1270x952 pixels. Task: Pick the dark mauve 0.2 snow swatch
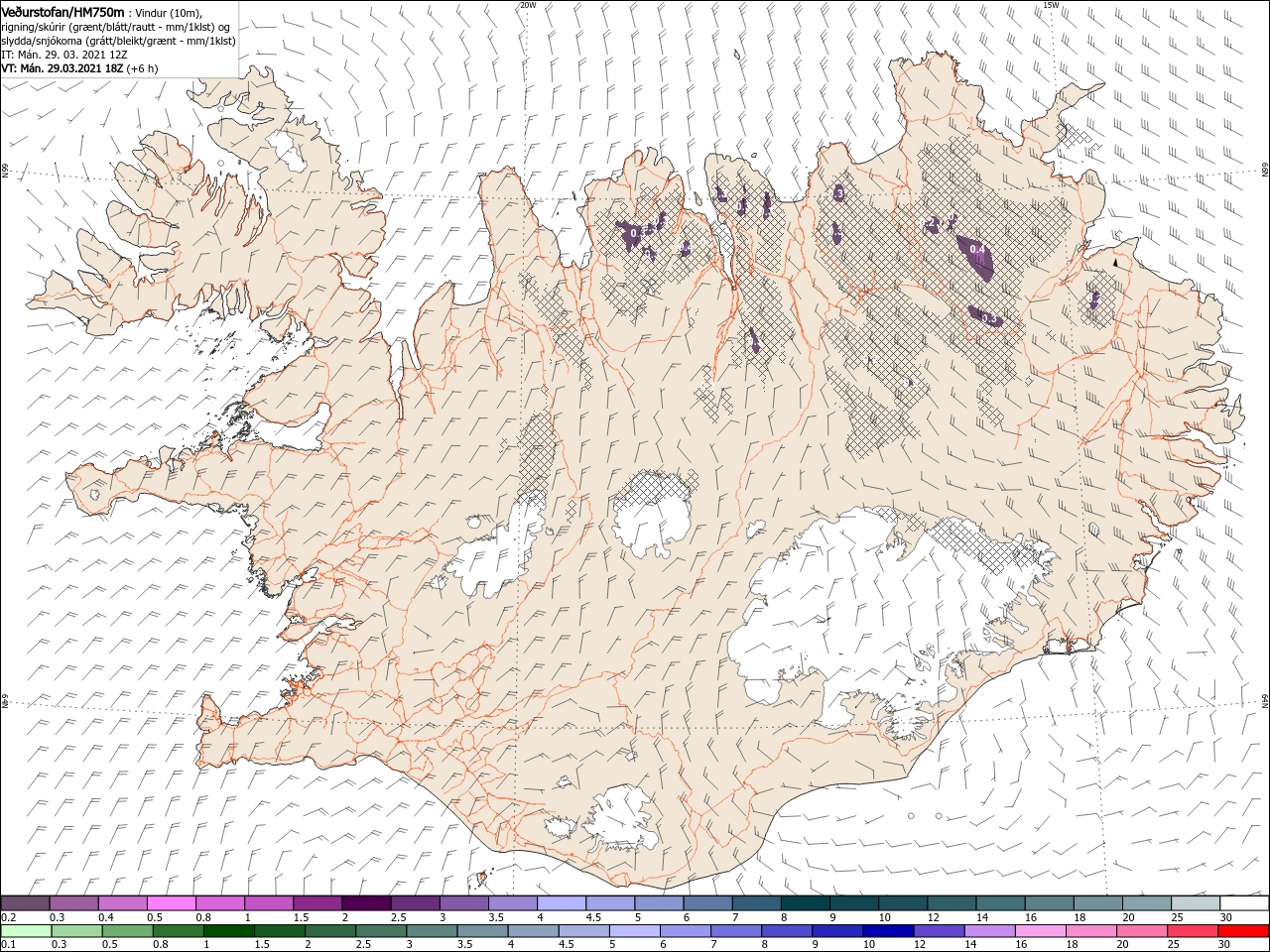click(26, 903)
